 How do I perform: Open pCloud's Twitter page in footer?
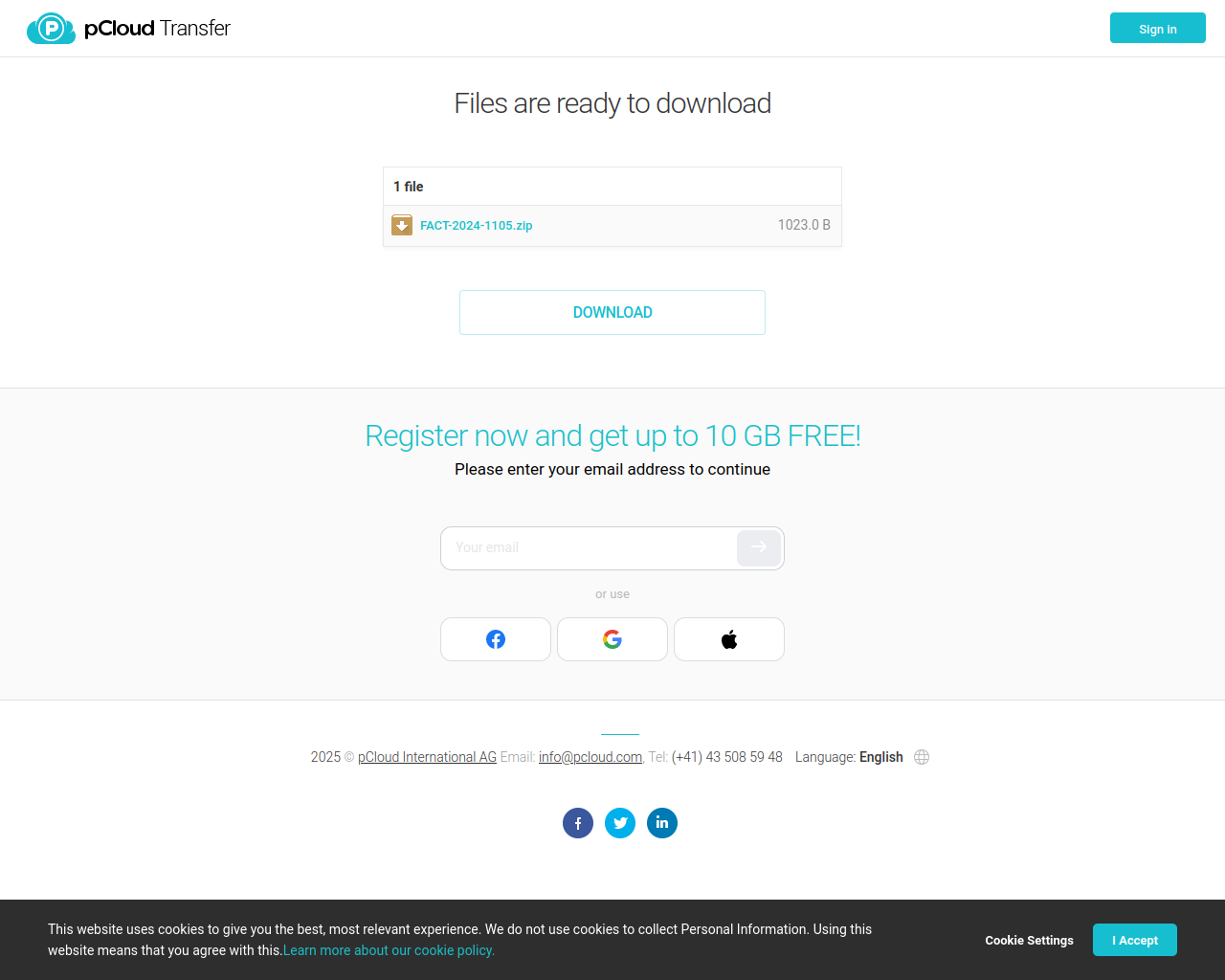620,823
